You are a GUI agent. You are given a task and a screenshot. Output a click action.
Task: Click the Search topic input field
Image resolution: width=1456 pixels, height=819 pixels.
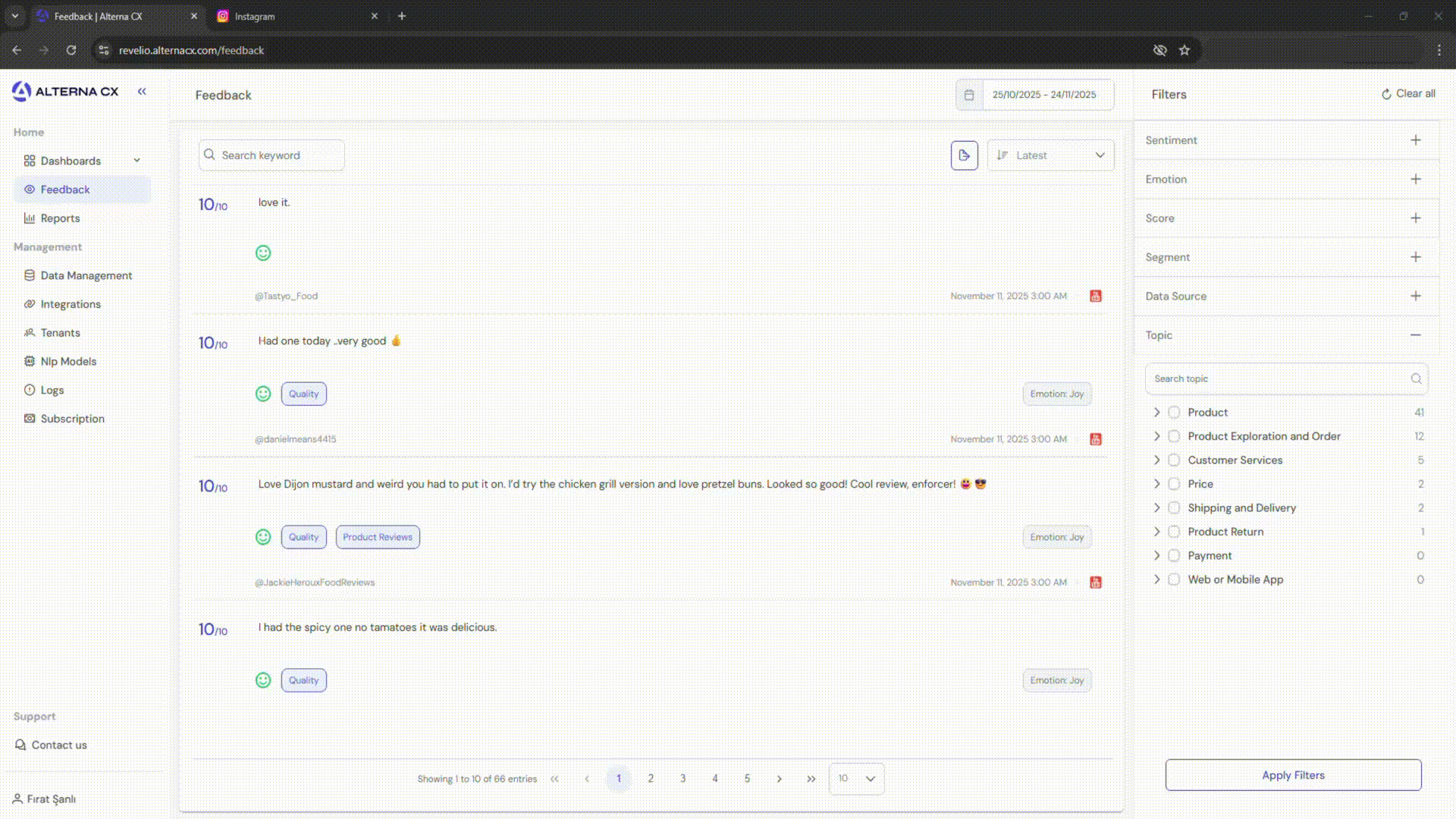tap(1286, 378)
